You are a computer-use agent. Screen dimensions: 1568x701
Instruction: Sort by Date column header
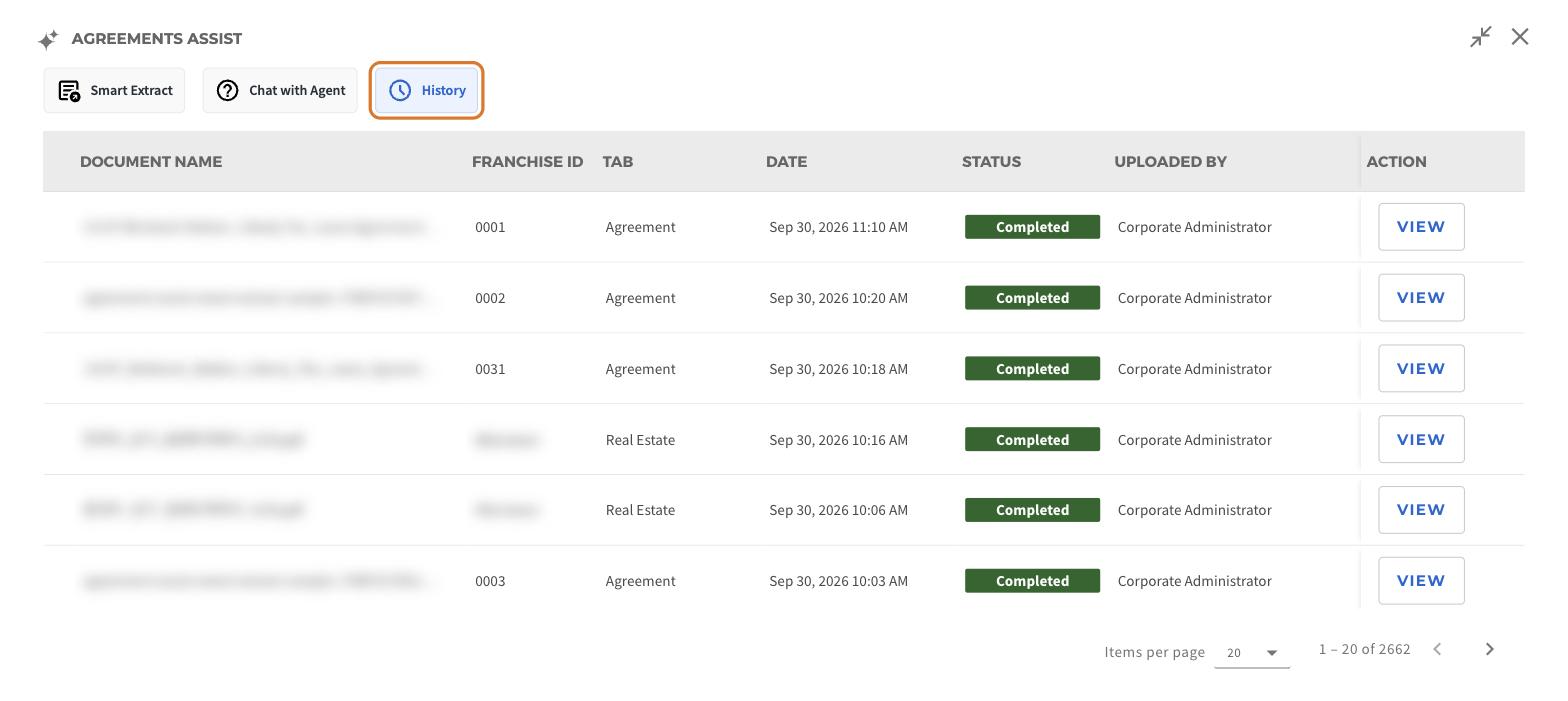pyautogui.click(x=786, y=162)
